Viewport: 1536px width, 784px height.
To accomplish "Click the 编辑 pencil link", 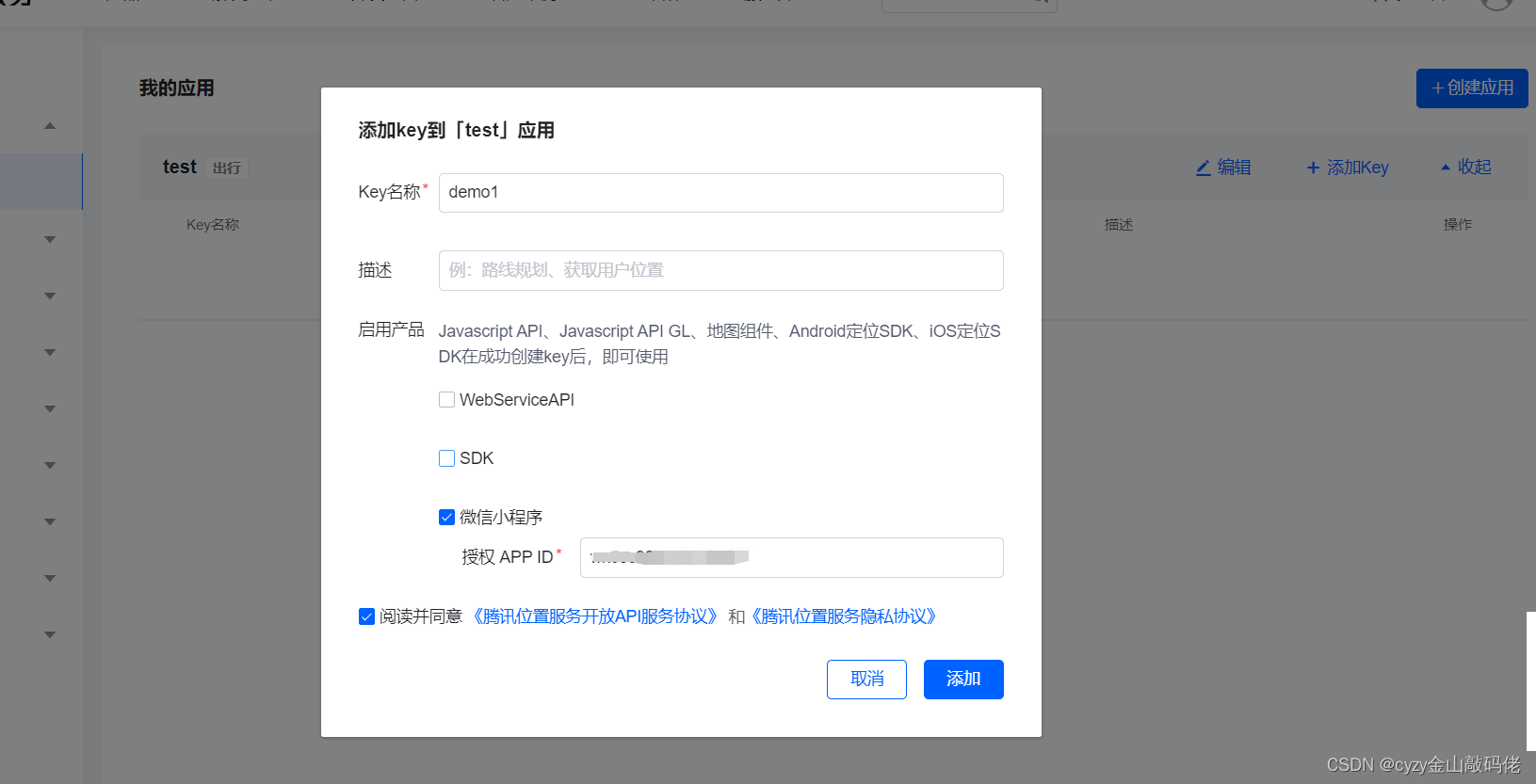I will (x=1223, y=168).
